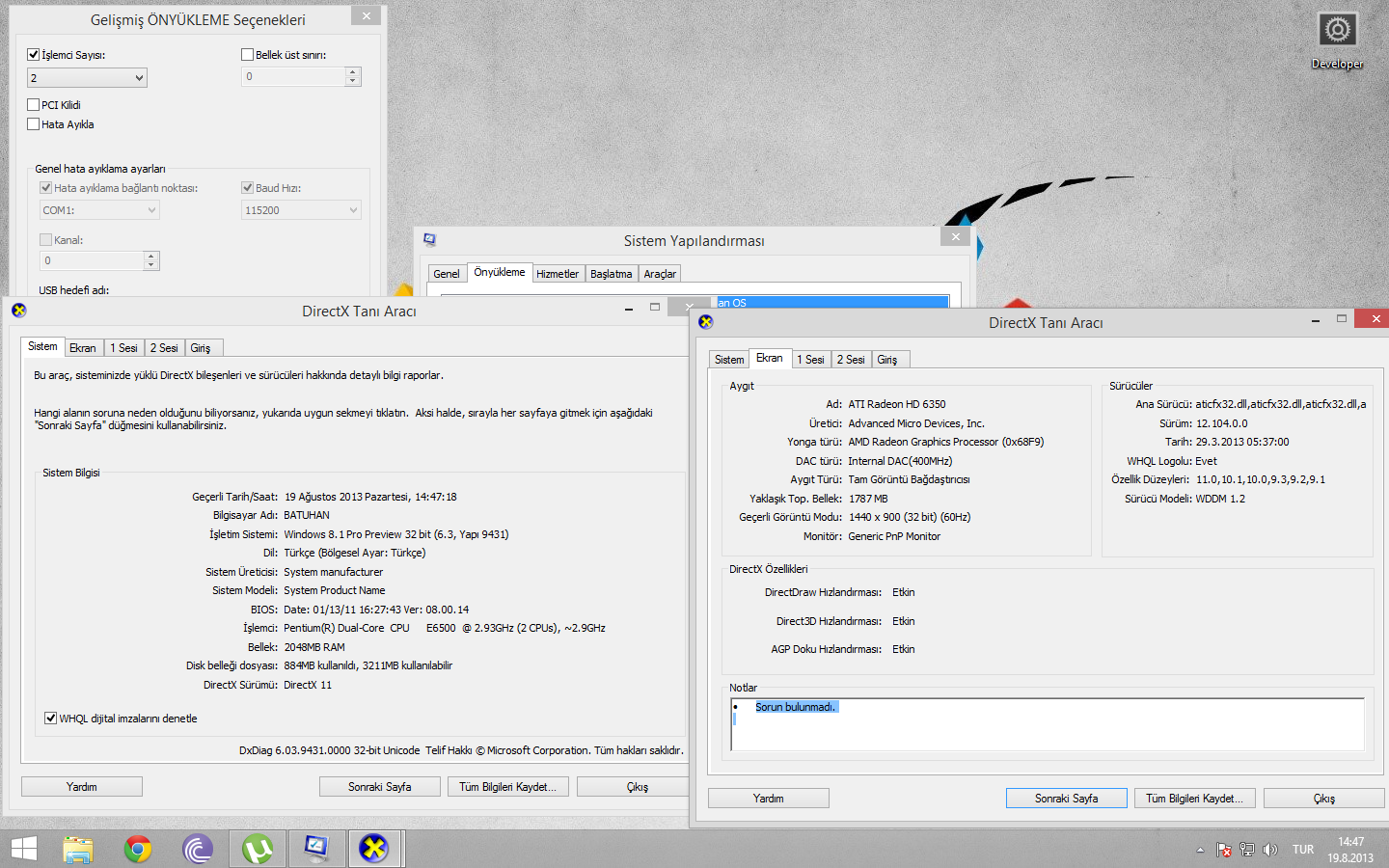The height and width of the screenshot is (868, 1389).
Task: Click Tüm Bilgileri Kaydet in left window
Action: pyautogui.click(x=508, y=787)
